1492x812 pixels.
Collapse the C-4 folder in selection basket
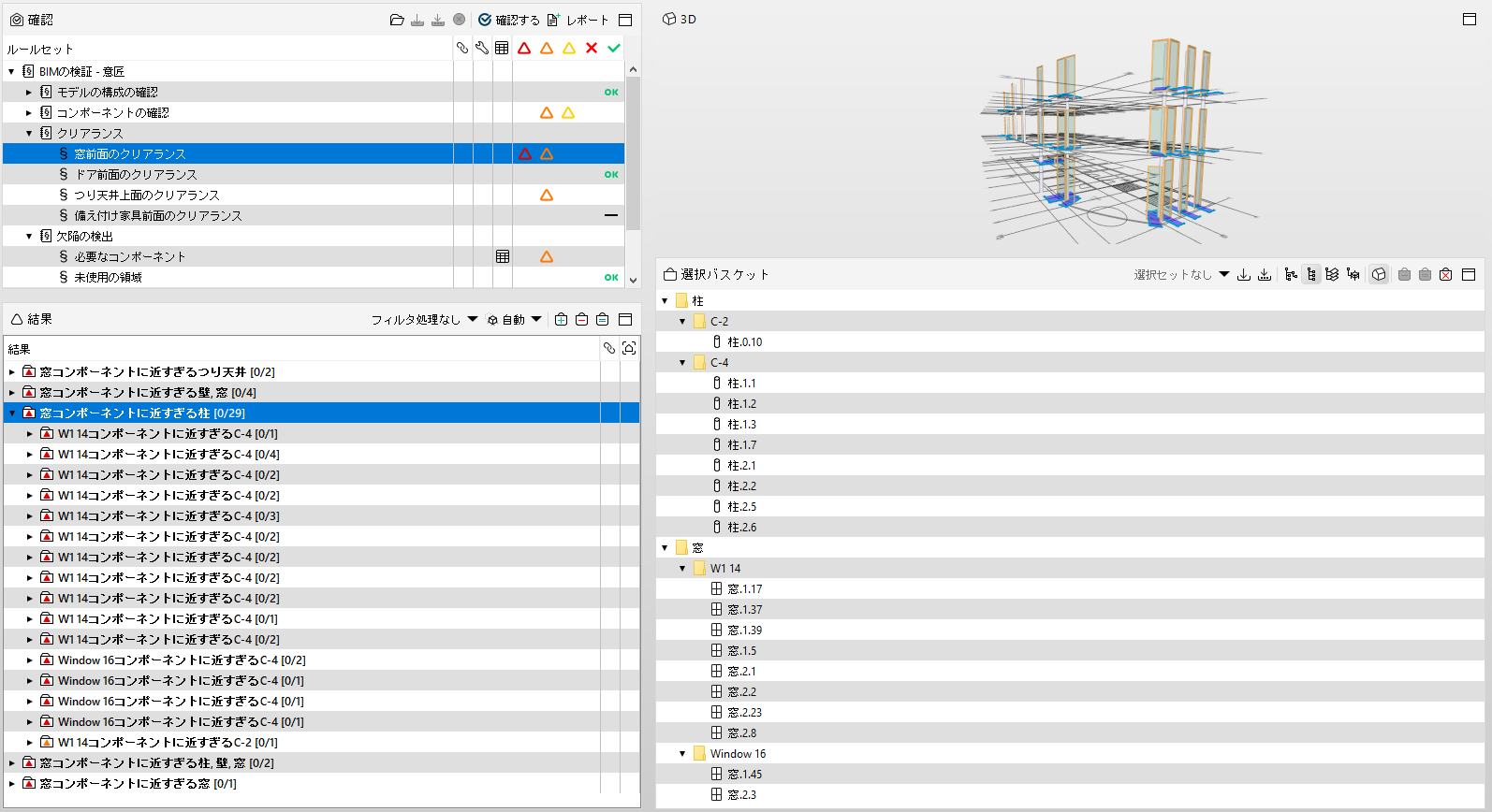click(682, 362)
